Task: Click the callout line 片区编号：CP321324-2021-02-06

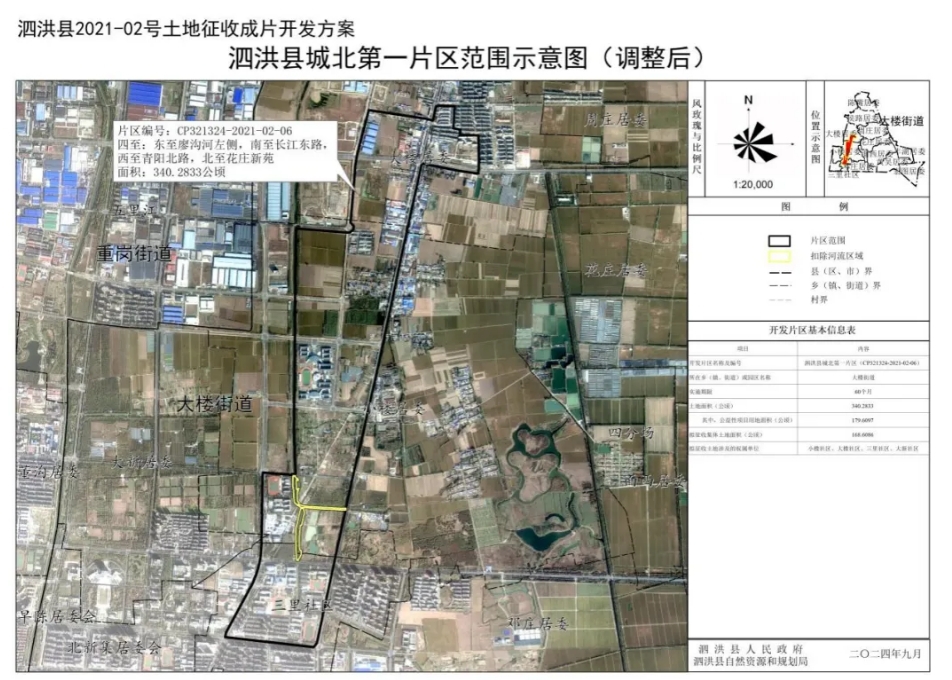Action: pyautogui.click(x=206, y=131)
